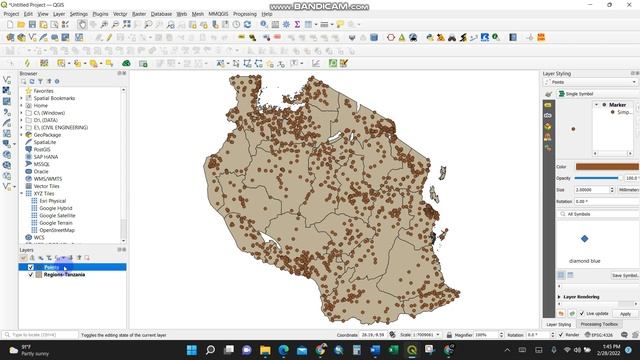Switch to the Layer Styling tab

coord(558,324)
